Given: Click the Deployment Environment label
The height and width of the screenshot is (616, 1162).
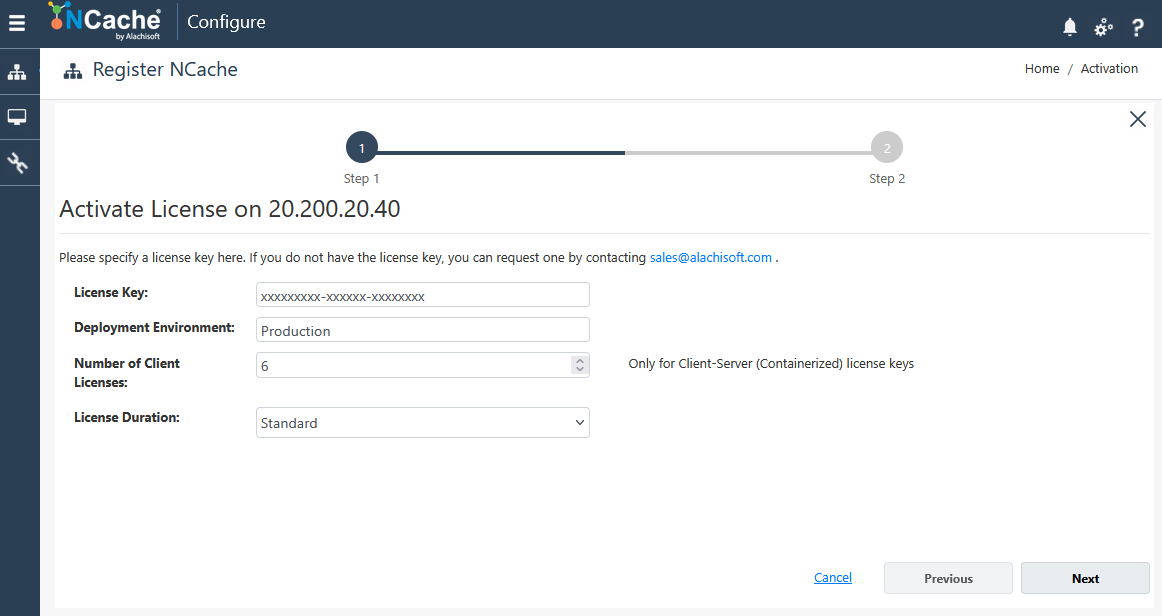Looking at the screenshot, I should pyautogui.click(x=154, y=328).
